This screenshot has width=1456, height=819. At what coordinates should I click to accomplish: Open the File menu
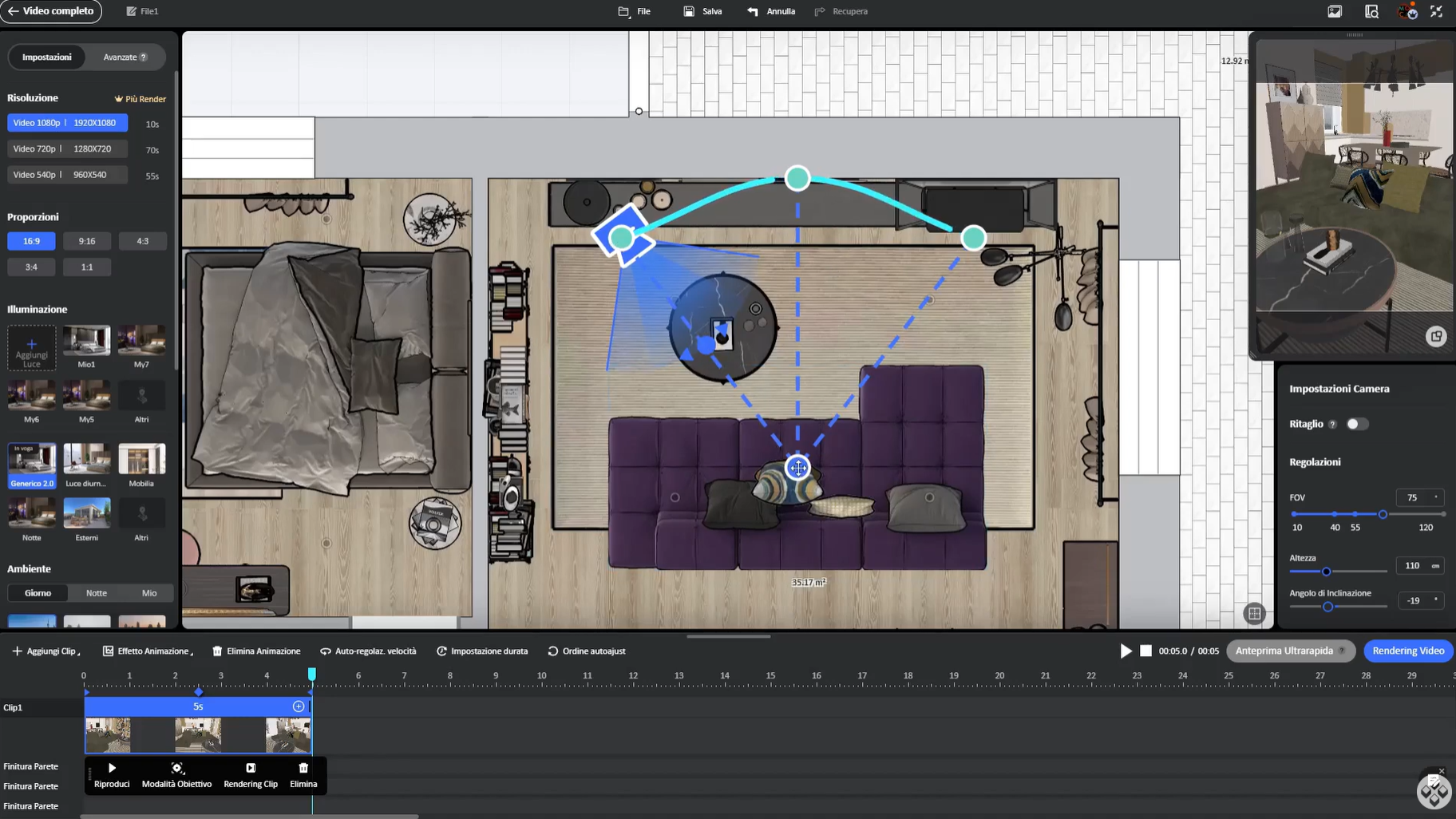[x=635, y=11]
